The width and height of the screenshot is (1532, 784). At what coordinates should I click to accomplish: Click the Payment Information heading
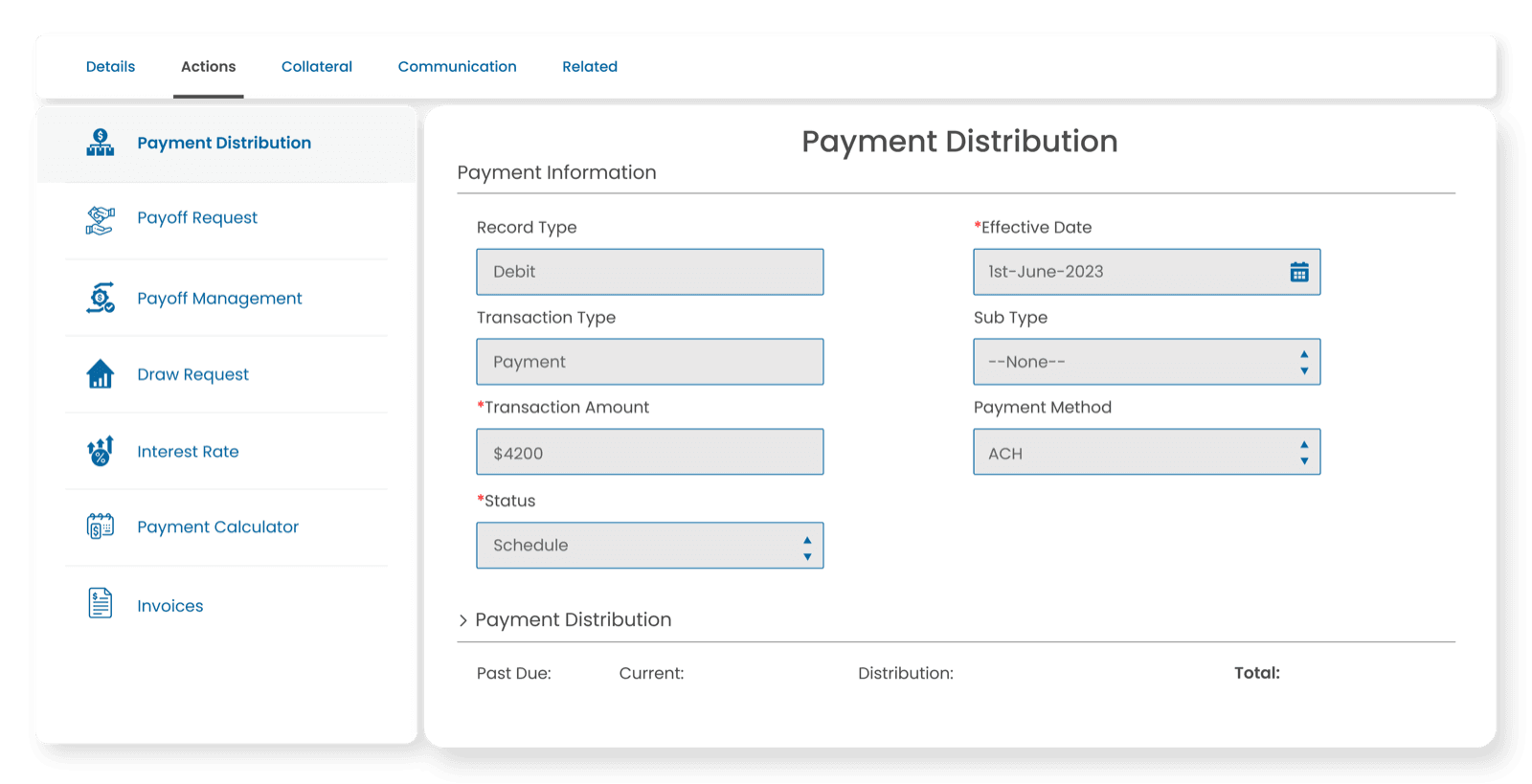556,172
